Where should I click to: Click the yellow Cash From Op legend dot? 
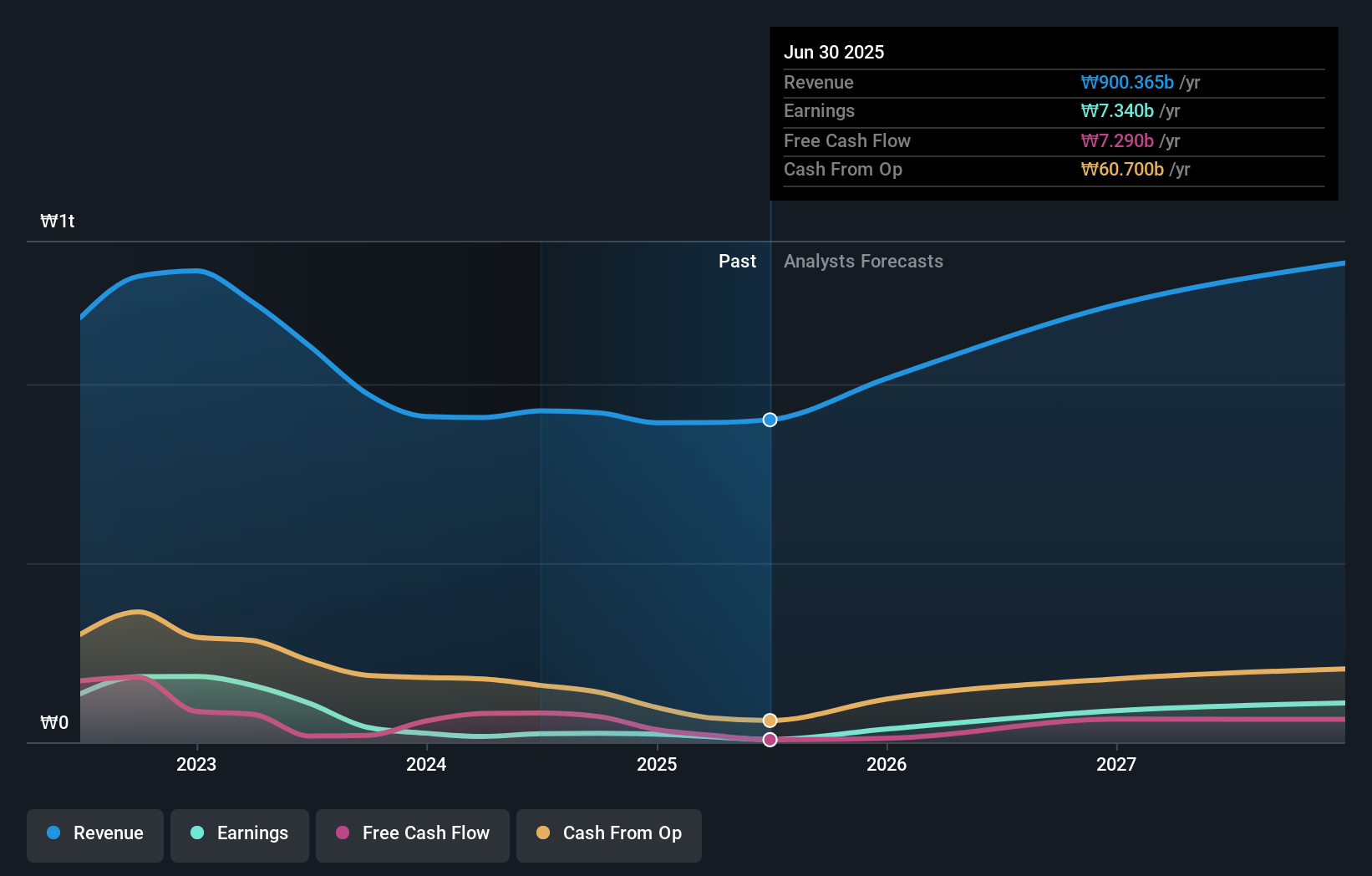point(544,833)
